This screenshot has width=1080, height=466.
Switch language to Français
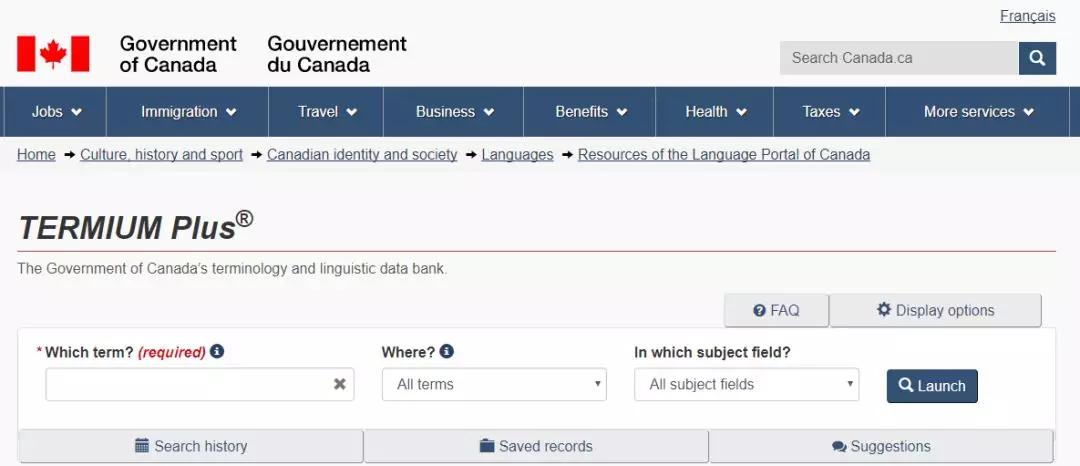click(1027, 16)
